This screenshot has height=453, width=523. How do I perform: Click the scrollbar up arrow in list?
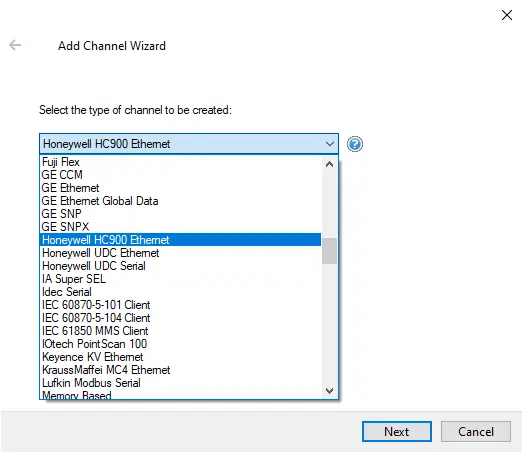click(329, 164)
